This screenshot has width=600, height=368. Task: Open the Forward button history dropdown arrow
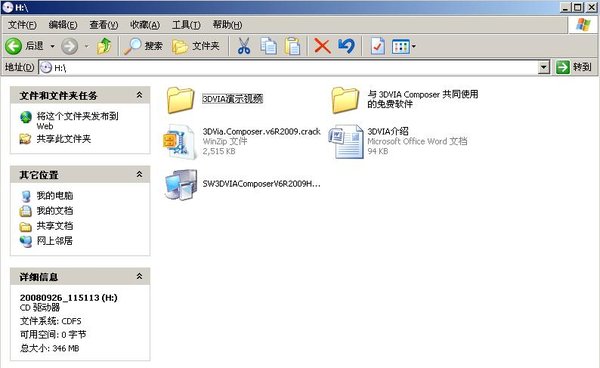coord(86,46)
